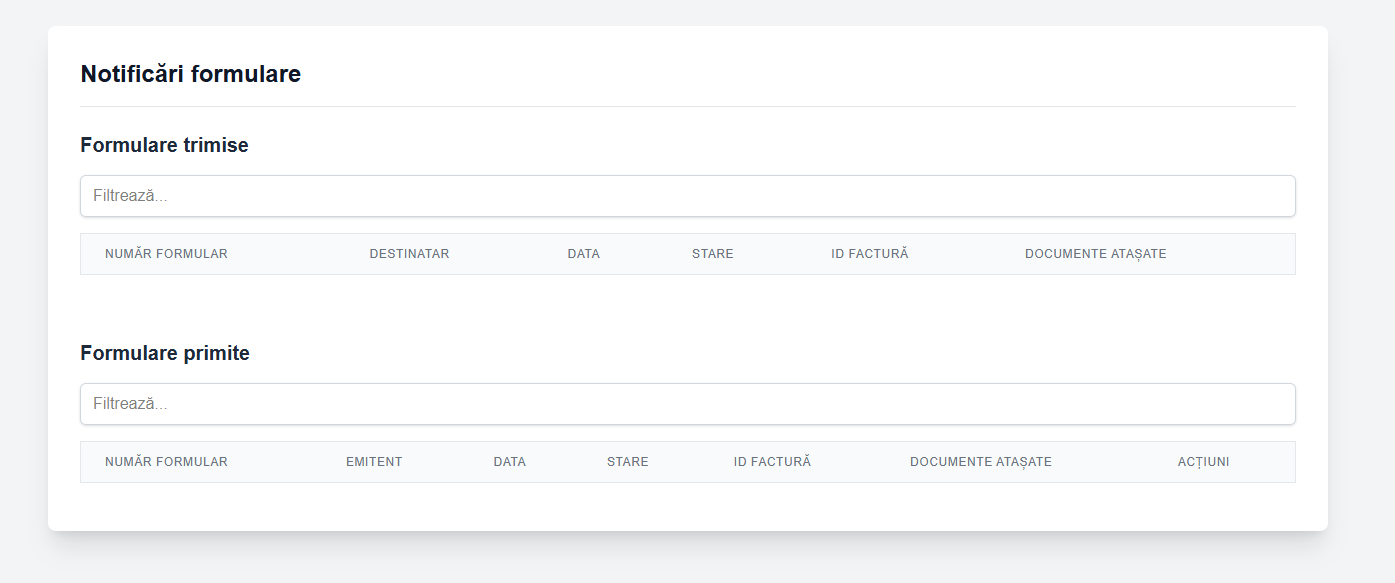The height and width of the screenshot is (583, 1395).
Task: Sort received forms by Număr formular
Action: [x=166, y=462]
